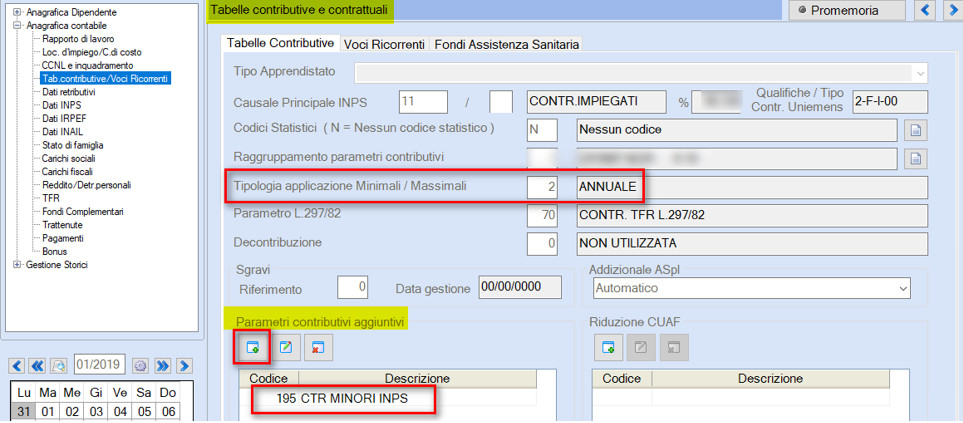Open Fondi Assistenza Sanitaria tab

(507, 44)
